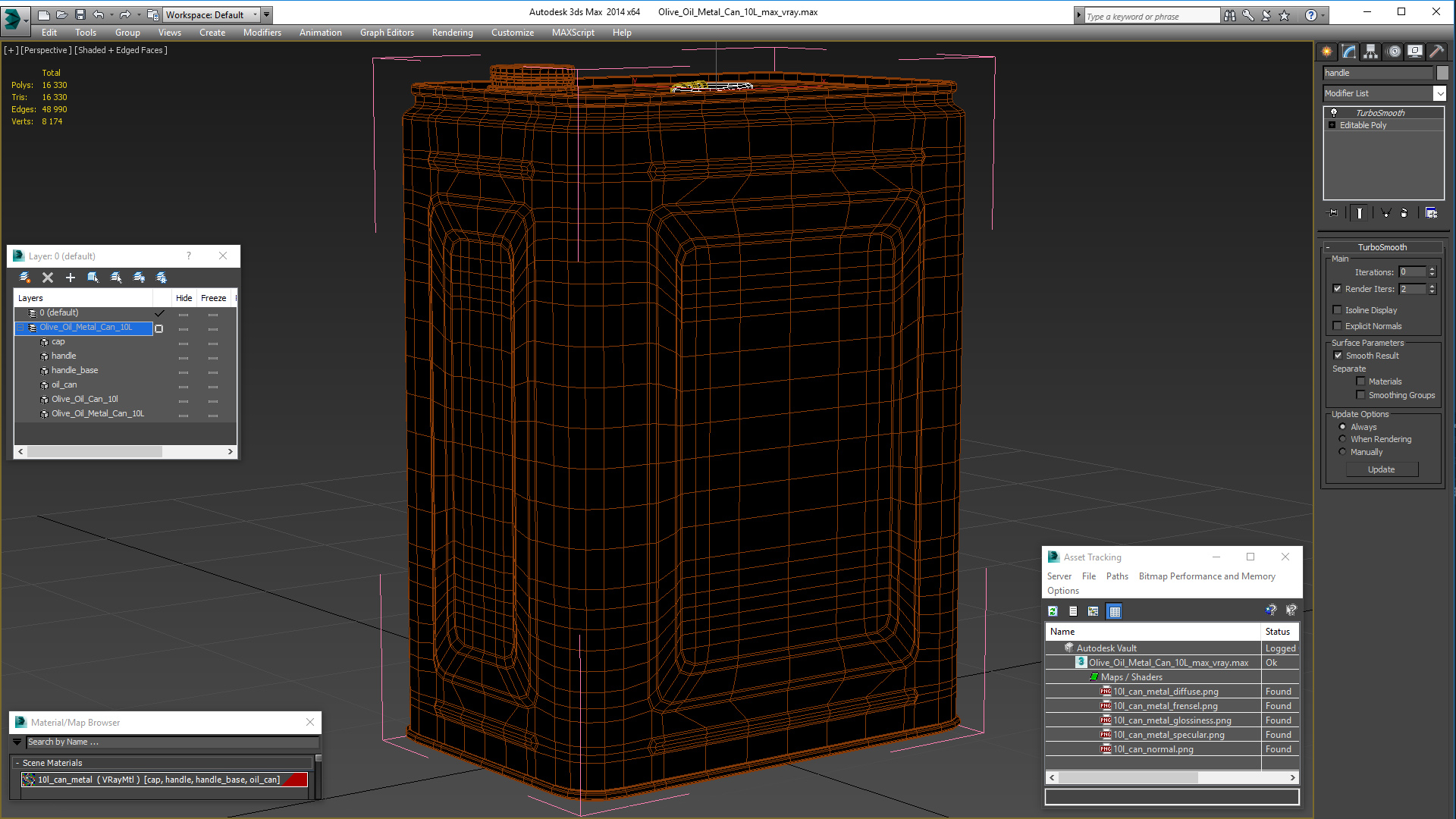Open the Paths menu in the Asset Tracking window
Image resolution: width=1456 pixels, height=819 pixels.
click(x=1117, y=576)
